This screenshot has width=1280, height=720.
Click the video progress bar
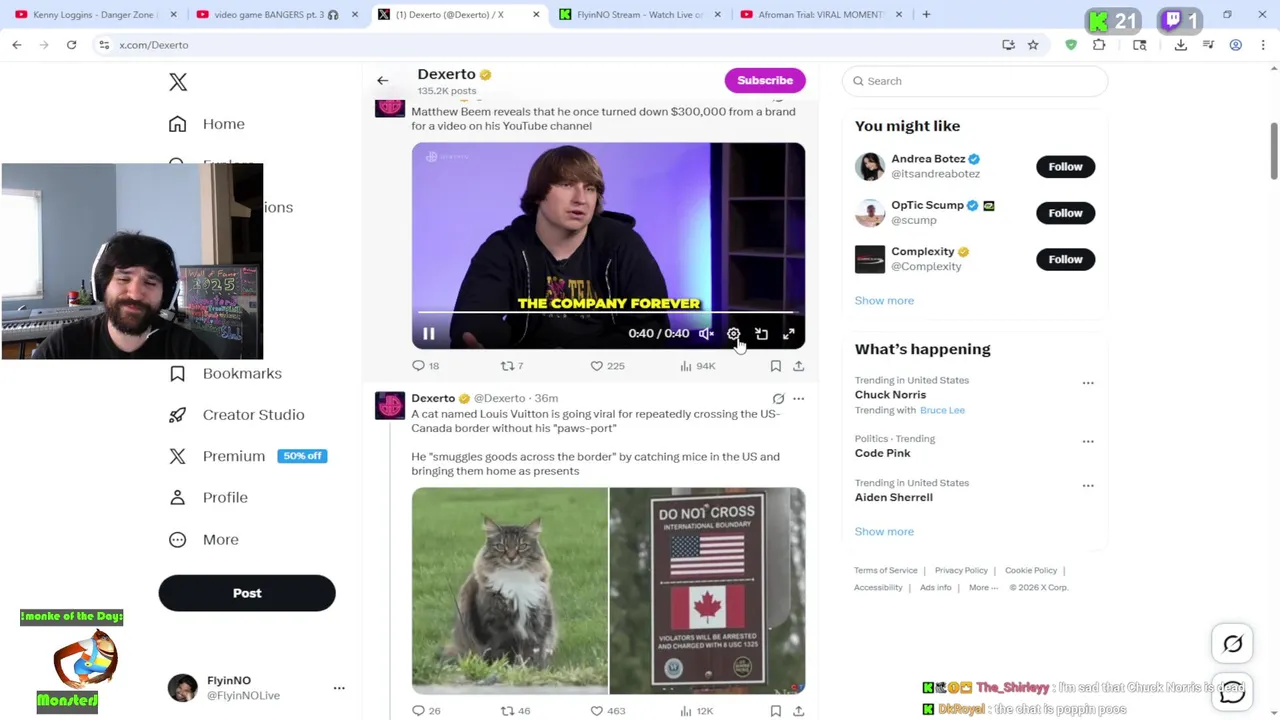(x=608, y=313)
